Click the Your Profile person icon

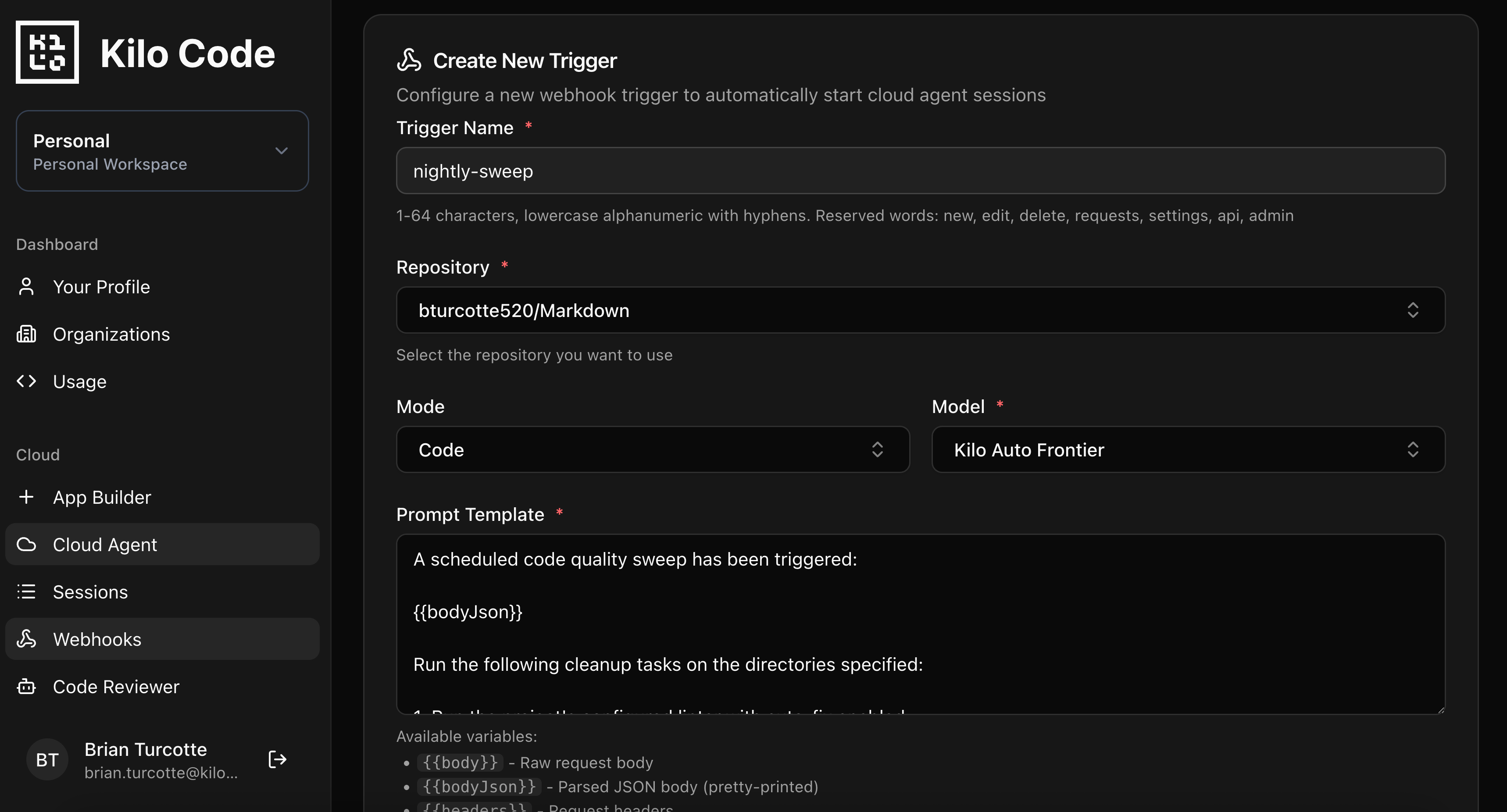click(26, 287)
